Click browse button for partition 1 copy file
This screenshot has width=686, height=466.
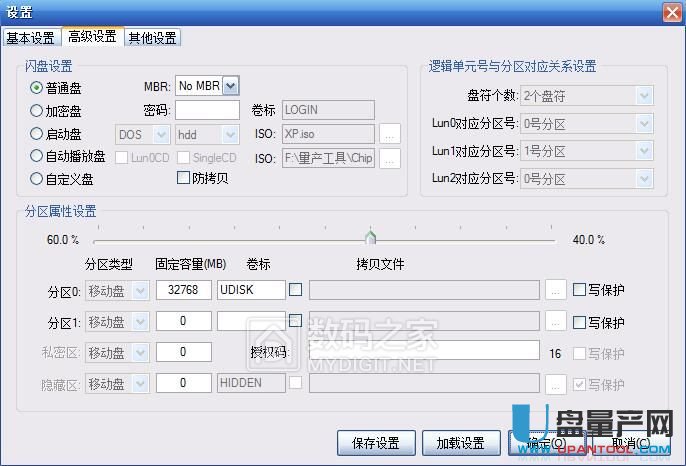click(556, 322)
